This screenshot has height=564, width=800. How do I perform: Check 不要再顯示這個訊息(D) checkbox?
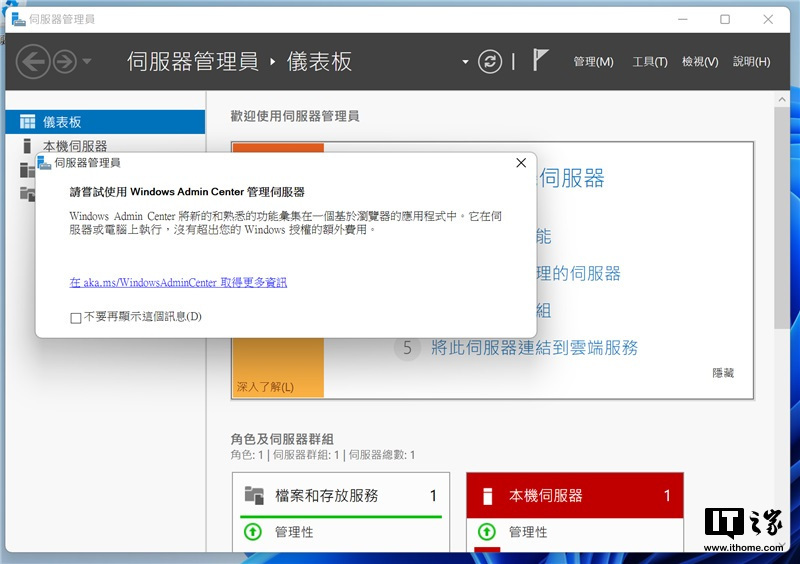pos(76,318)
